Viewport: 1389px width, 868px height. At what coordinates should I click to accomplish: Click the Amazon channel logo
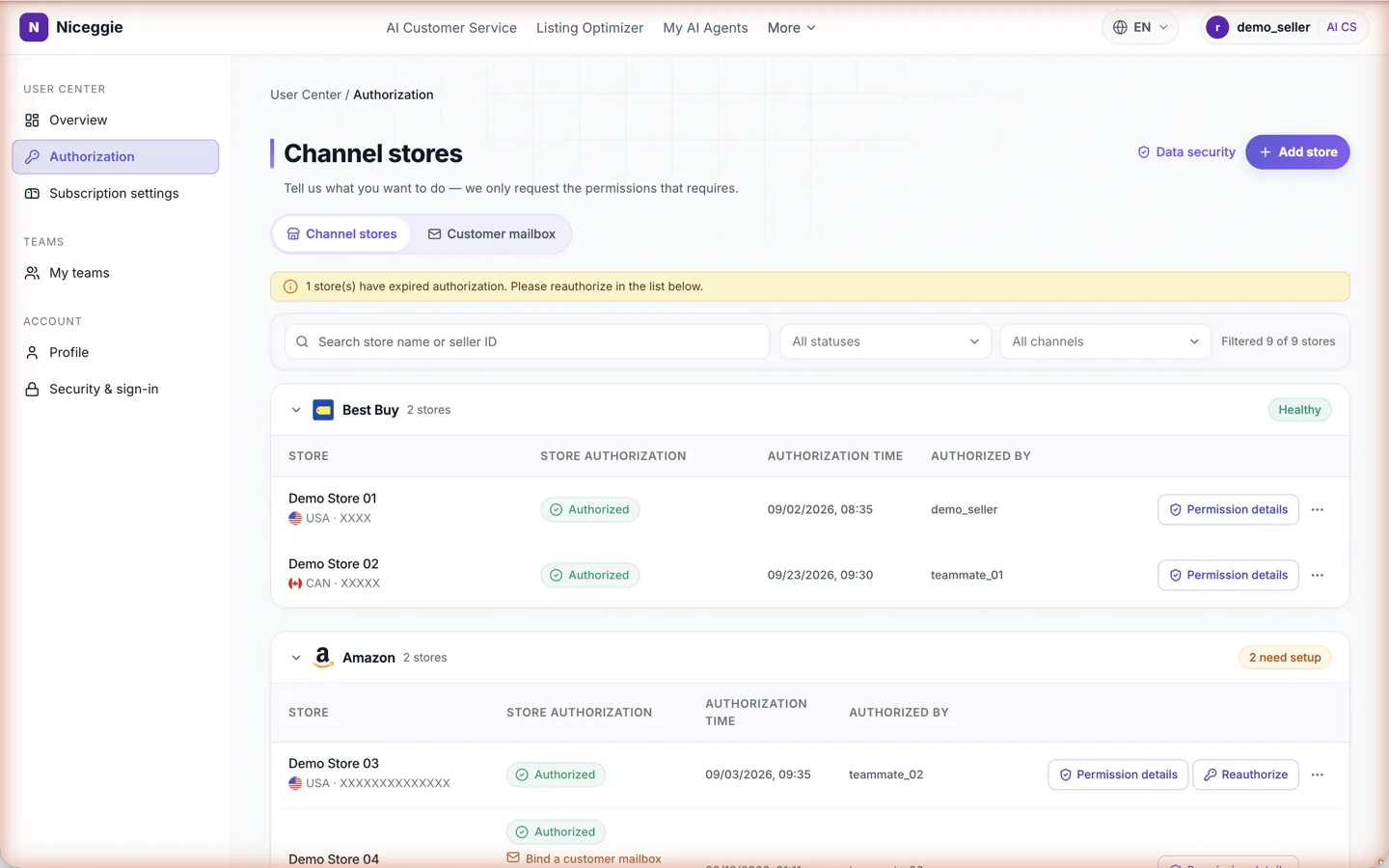(323, 657)
